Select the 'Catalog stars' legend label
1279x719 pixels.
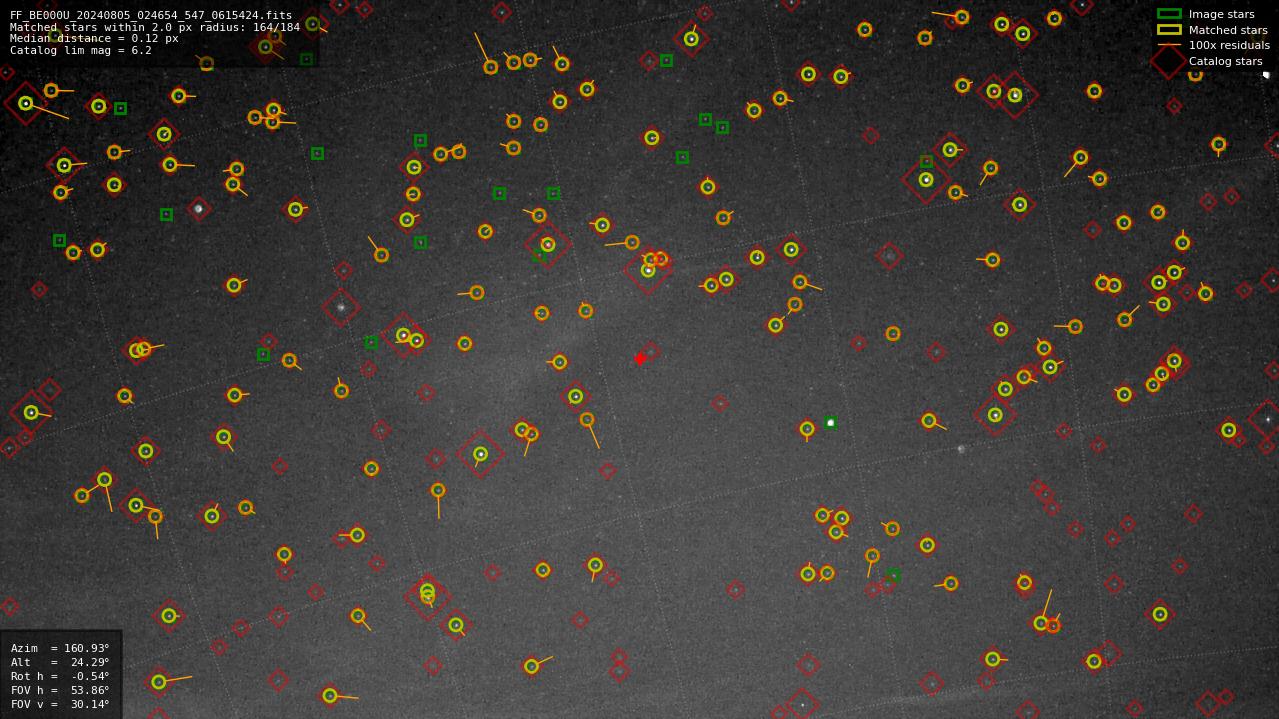coord(1225,61)
